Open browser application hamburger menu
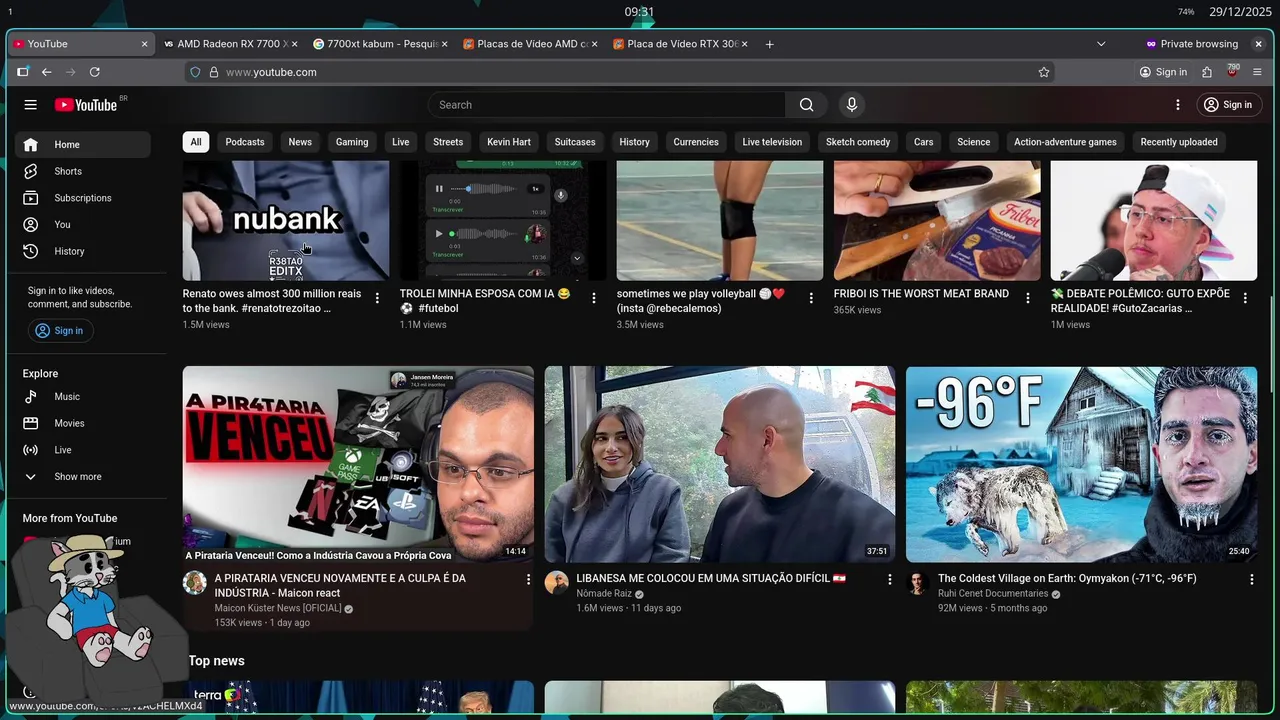 coord(1257,72)
